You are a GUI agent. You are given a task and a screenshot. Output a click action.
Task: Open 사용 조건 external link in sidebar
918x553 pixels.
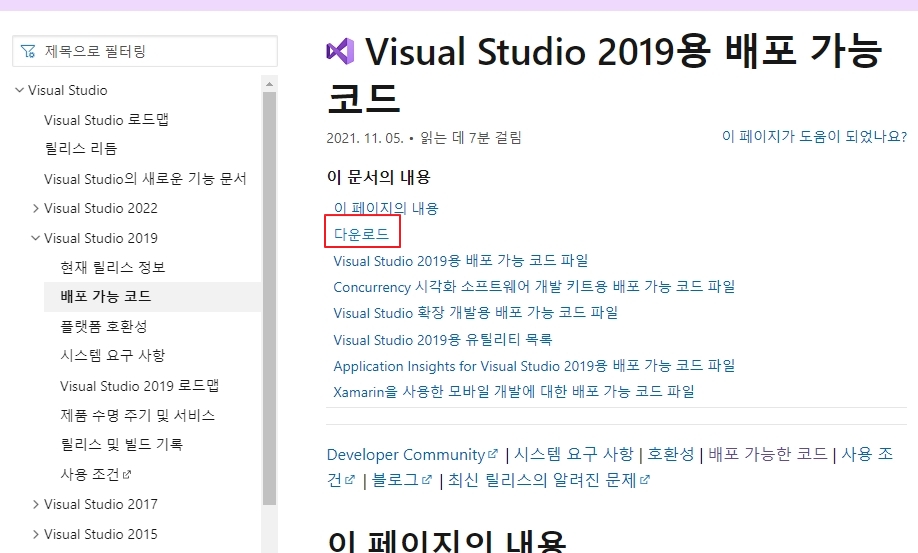(x=96, y=475)
